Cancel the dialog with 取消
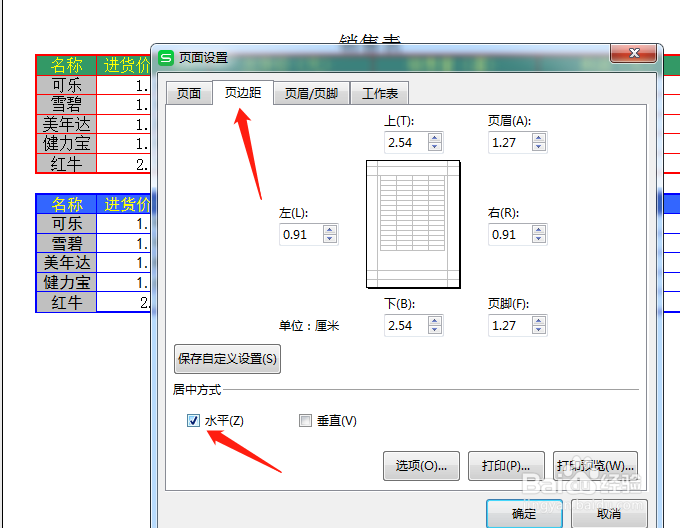680x528 pixels. [x=609, y=514]
